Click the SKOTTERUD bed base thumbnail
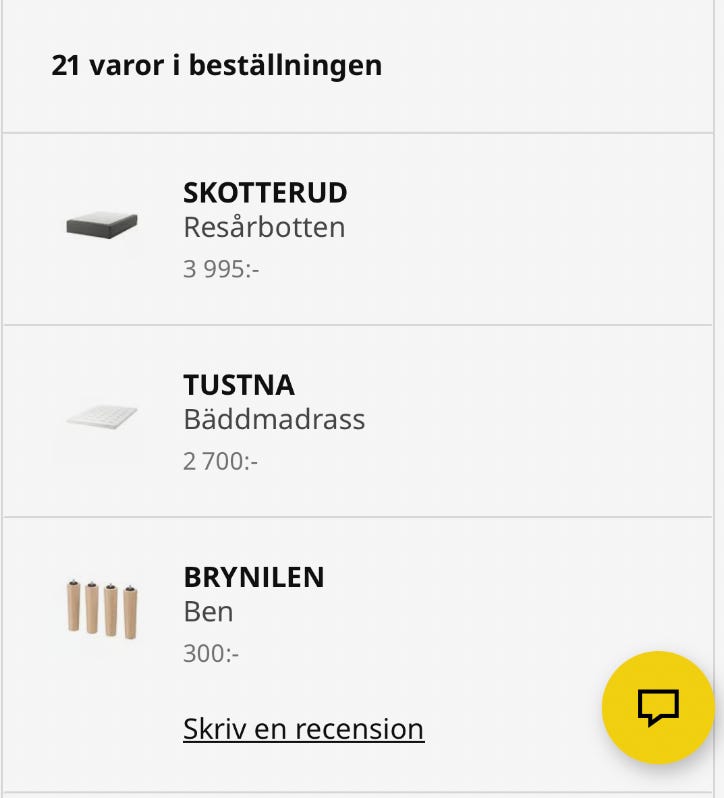Viewport: 724px width, 798px height. (101, 224)
